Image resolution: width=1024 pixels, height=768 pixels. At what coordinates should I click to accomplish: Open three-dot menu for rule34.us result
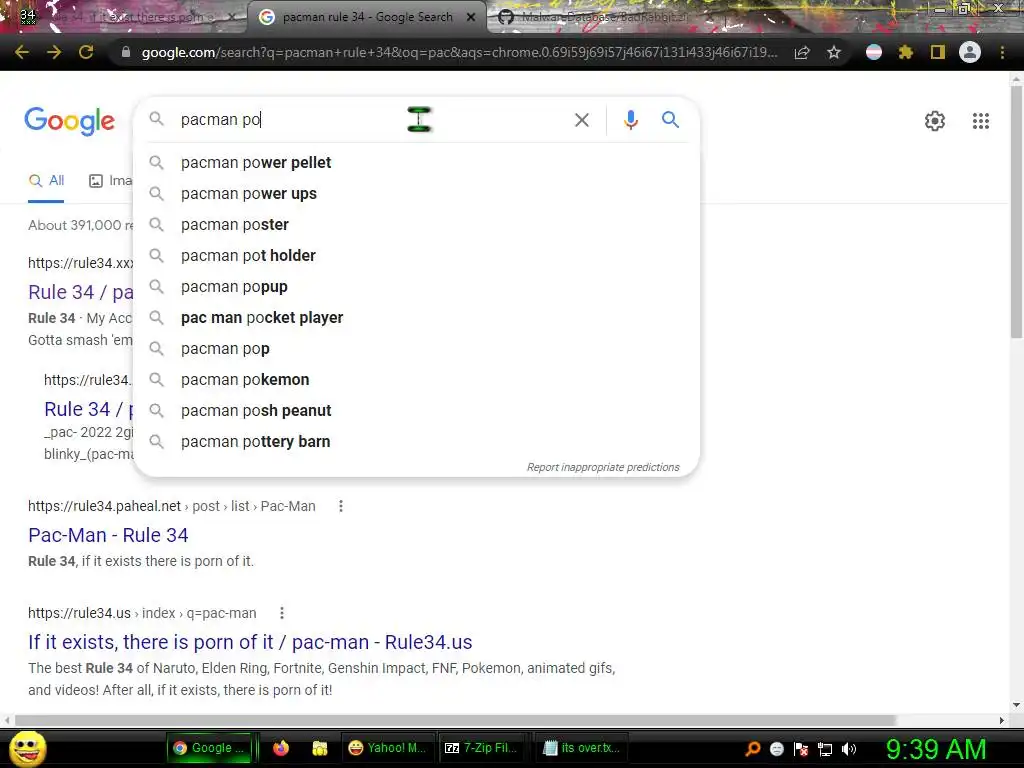(x=281, y=613)
